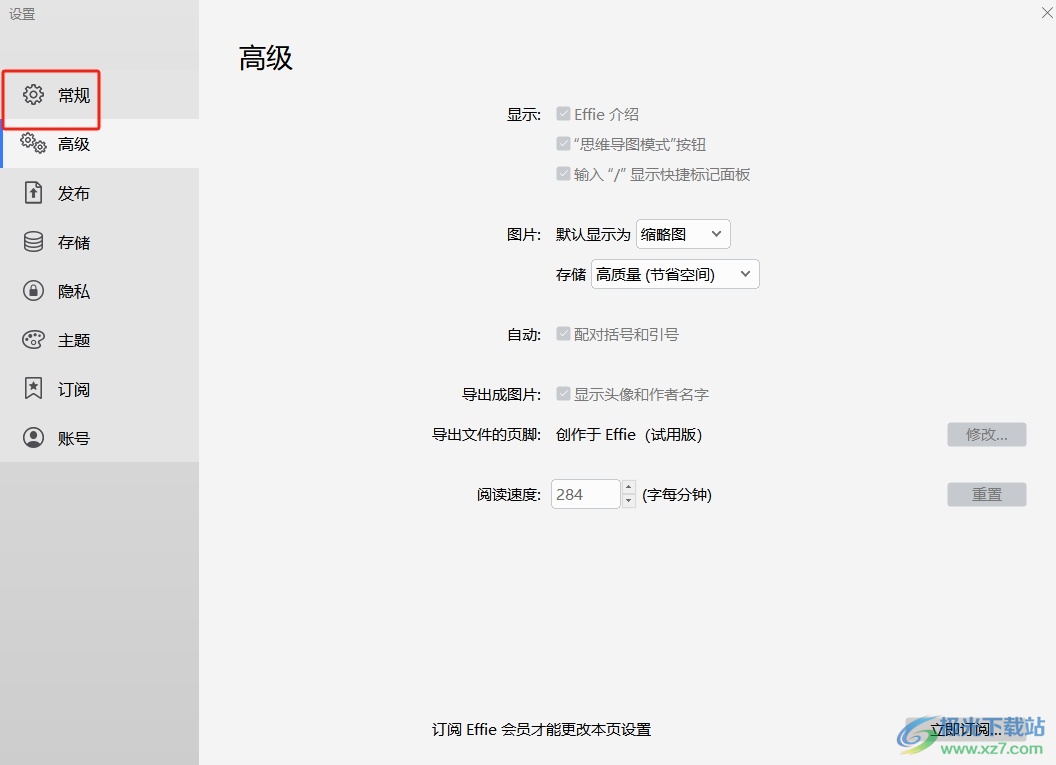This screenshot has height=765, width=1056.
Task: Click the upload document icon beside 发布
Action: [33, 193]
